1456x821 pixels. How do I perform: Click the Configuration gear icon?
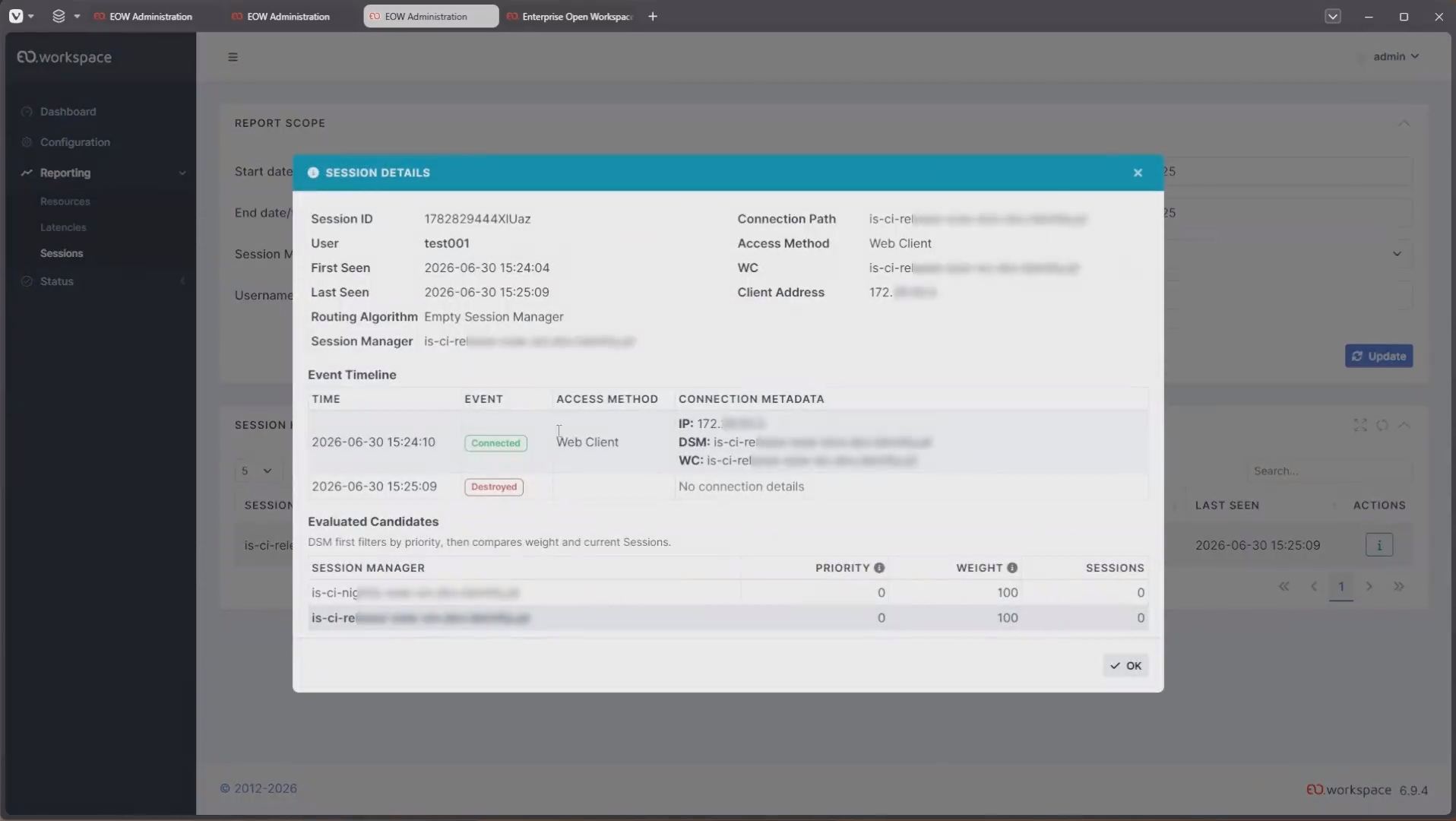[27, 142]
